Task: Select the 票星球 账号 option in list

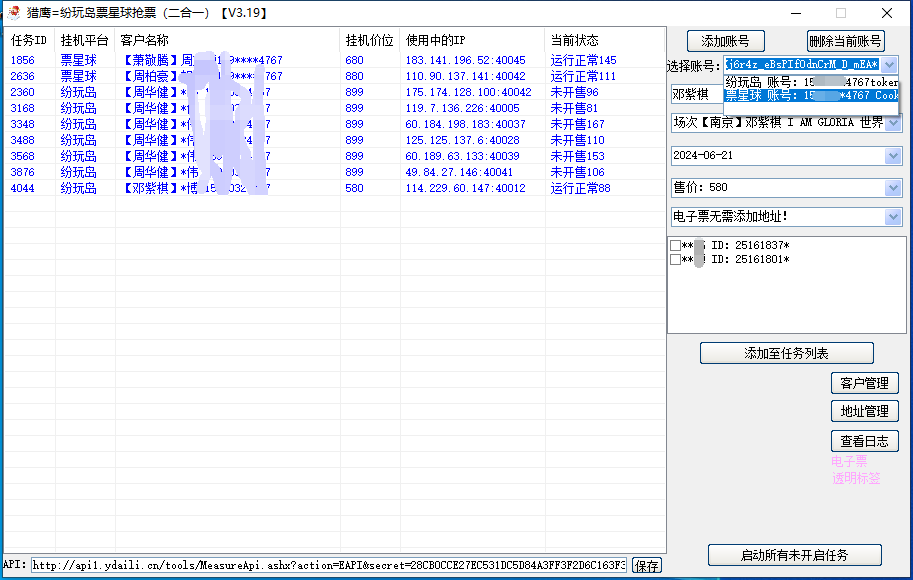Action: 811,95
